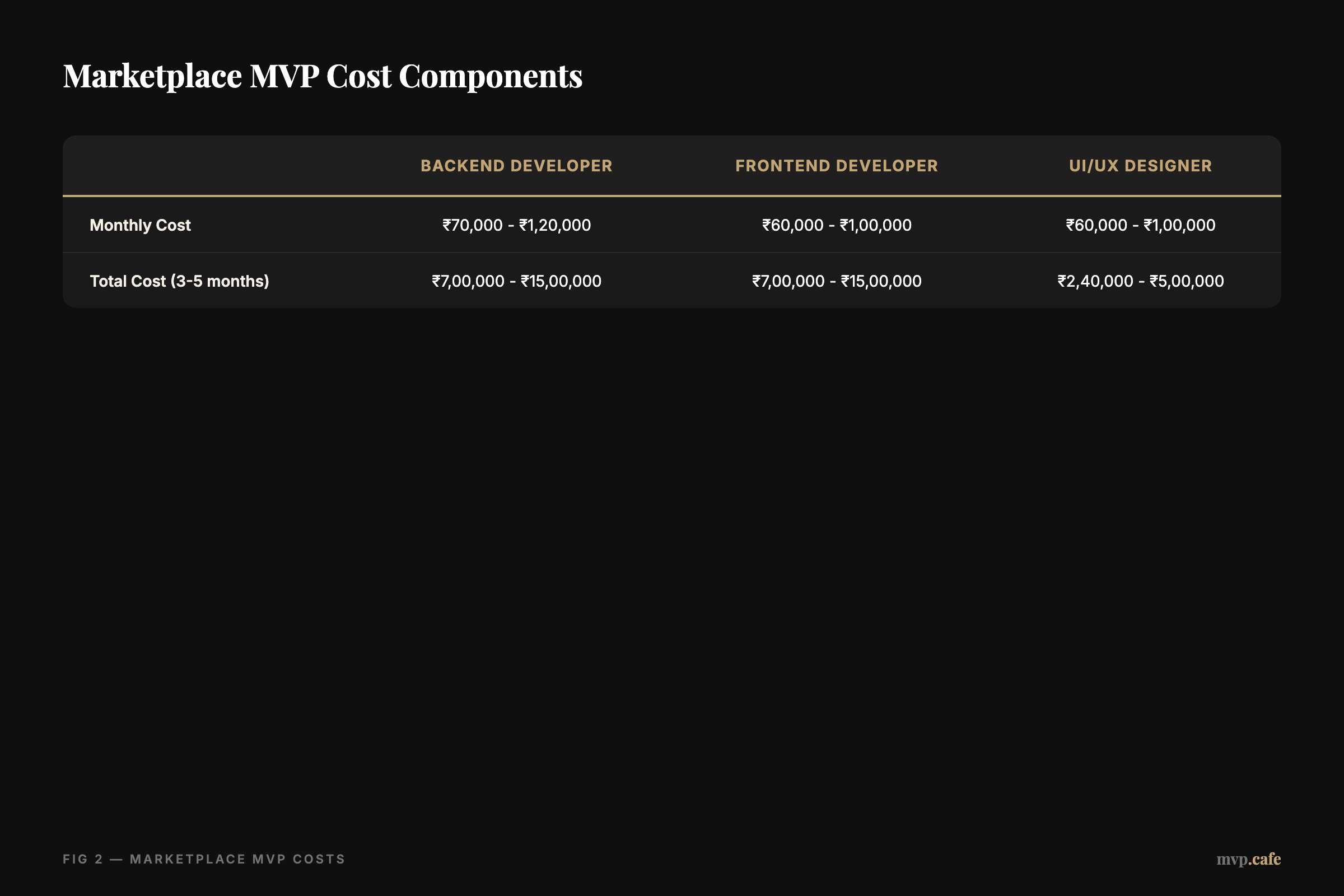Select UI/UX designer monthly cost value

click(x=1141, y=225)
